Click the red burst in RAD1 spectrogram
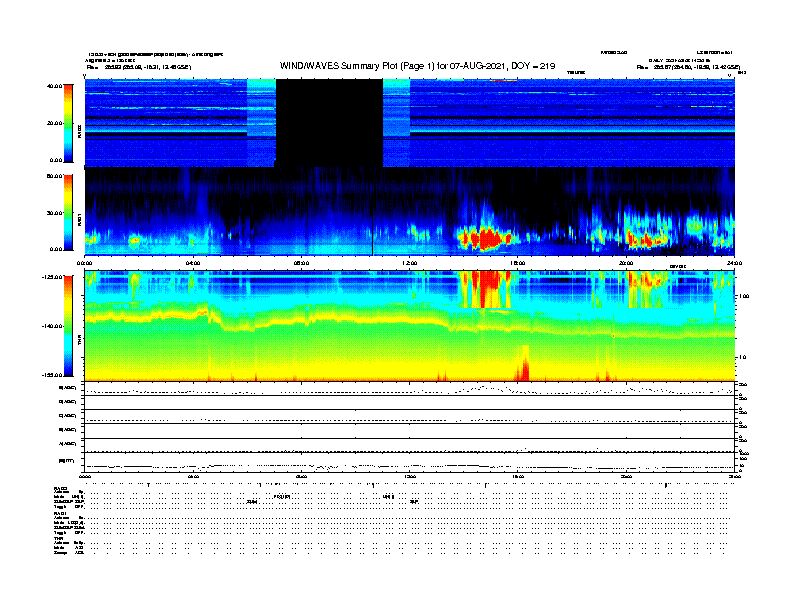This screenshot has width=792, height=612. click(487, 238)
